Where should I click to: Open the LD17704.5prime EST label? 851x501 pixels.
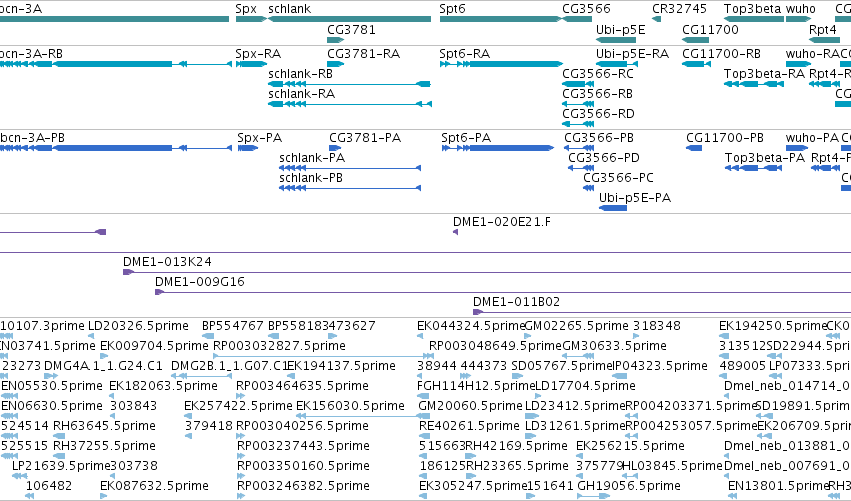click(585, 386)
